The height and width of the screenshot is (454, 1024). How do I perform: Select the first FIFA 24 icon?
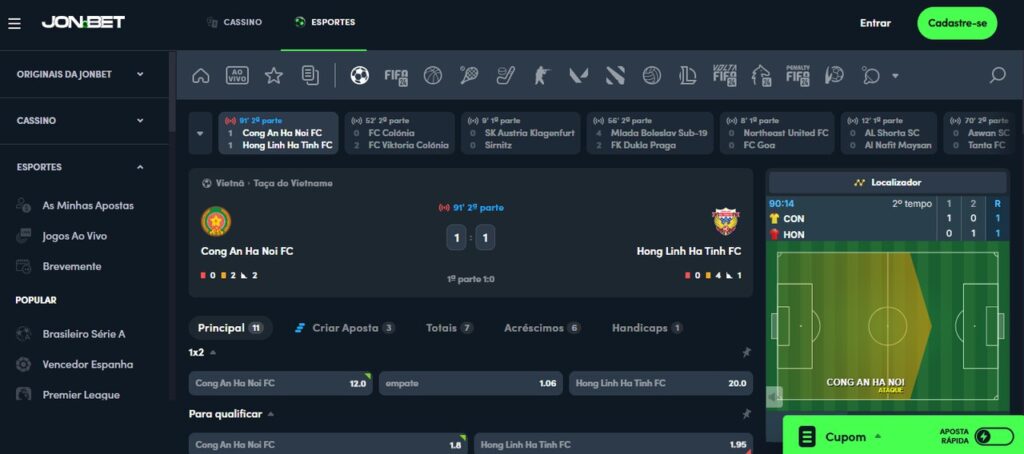396,76
